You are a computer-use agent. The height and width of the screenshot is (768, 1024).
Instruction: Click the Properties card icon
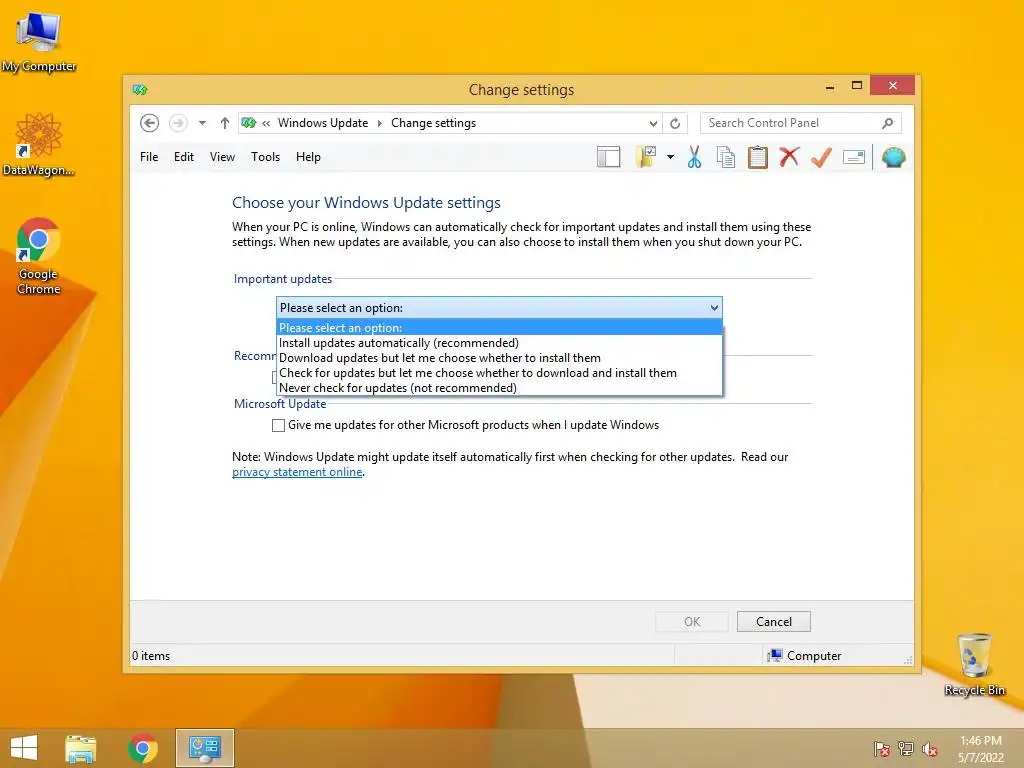click(854, 157)
